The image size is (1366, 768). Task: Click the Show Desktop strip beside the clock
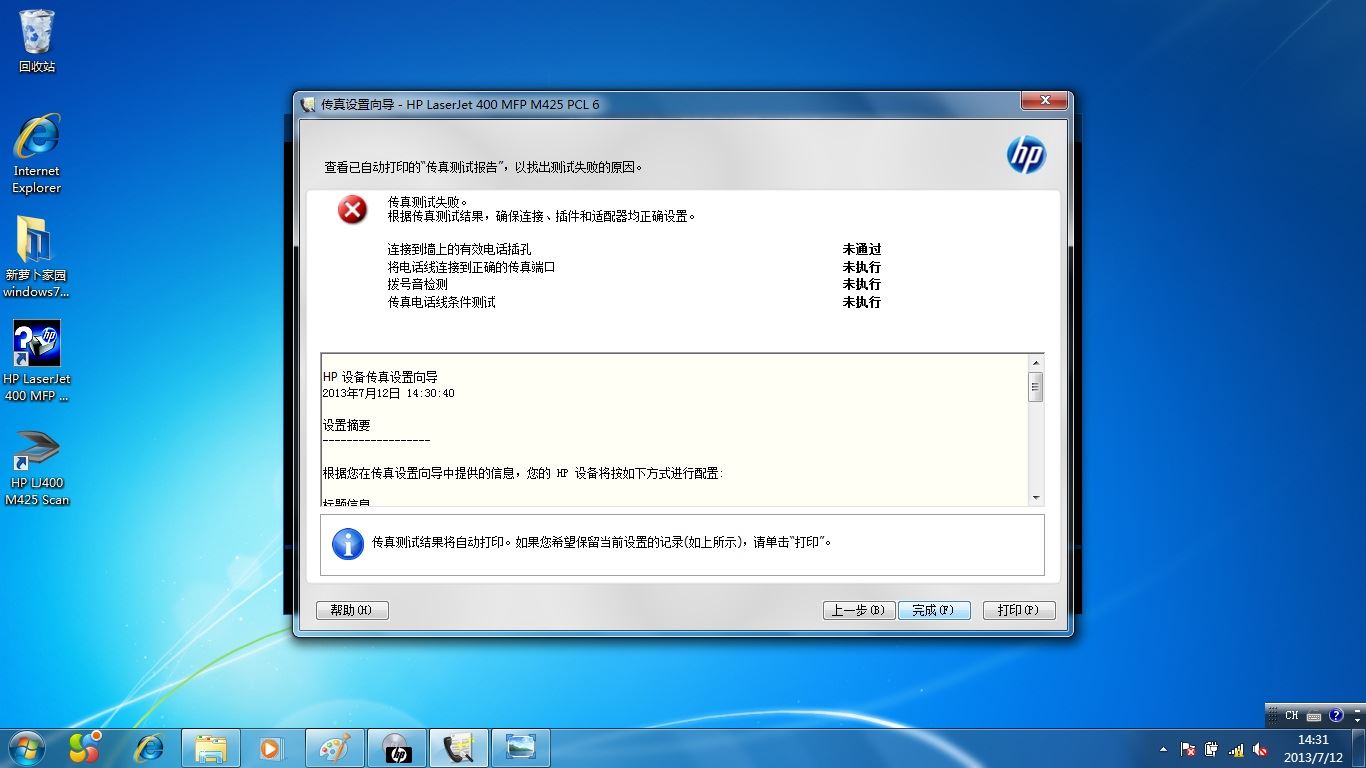click(x=1359, y=748)
